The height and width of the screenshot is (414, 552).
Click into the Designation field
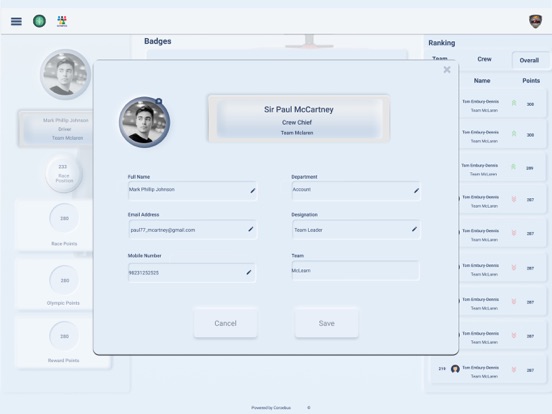click(356, 230)
